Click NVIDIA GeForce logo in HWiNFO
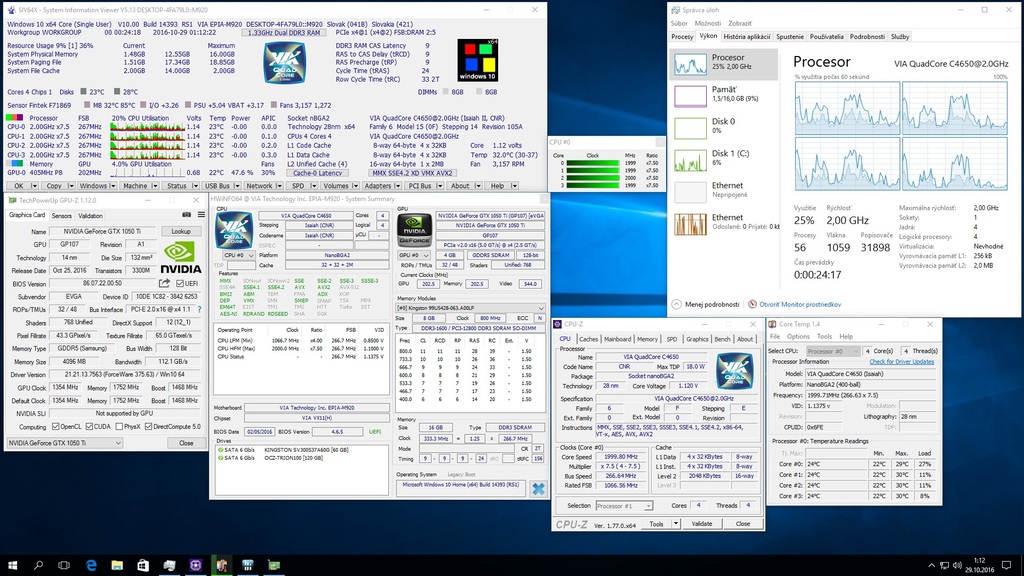1024x576 pixels. (415, 231)
